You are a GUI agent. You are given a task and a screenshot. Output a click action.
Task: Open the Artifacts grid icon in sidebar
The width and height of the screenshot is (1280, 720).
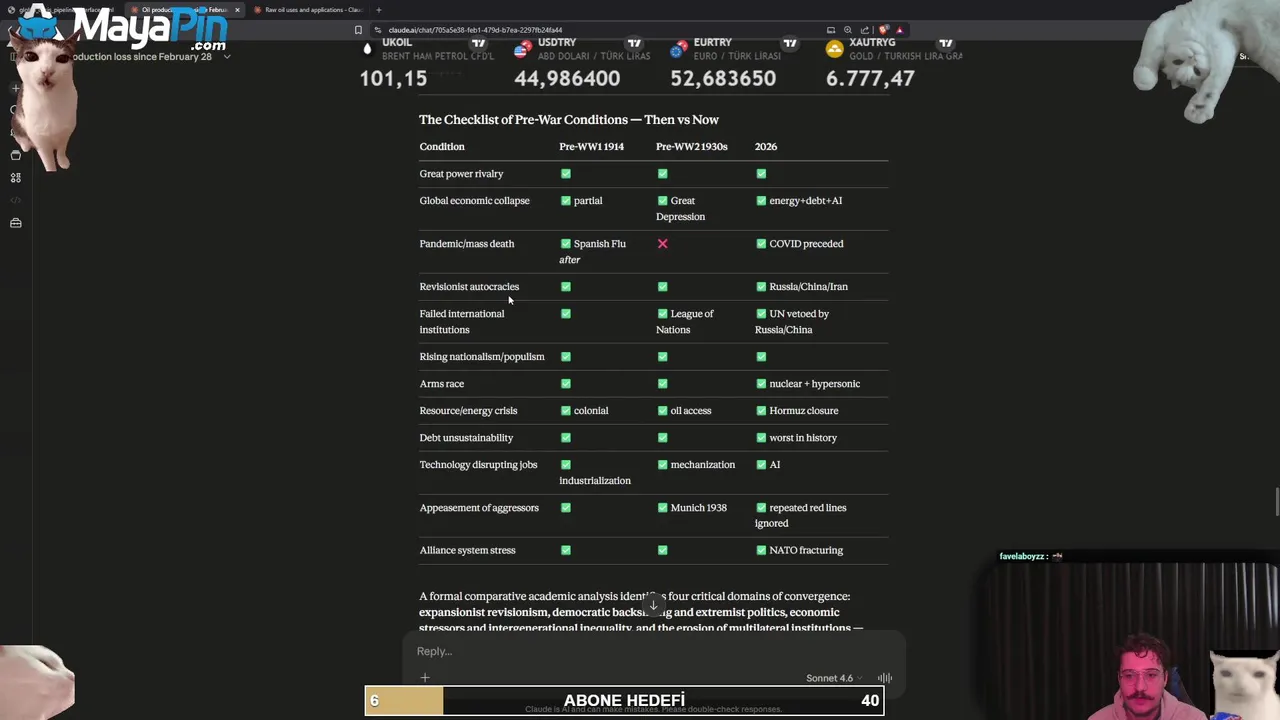tap(15, 178)
